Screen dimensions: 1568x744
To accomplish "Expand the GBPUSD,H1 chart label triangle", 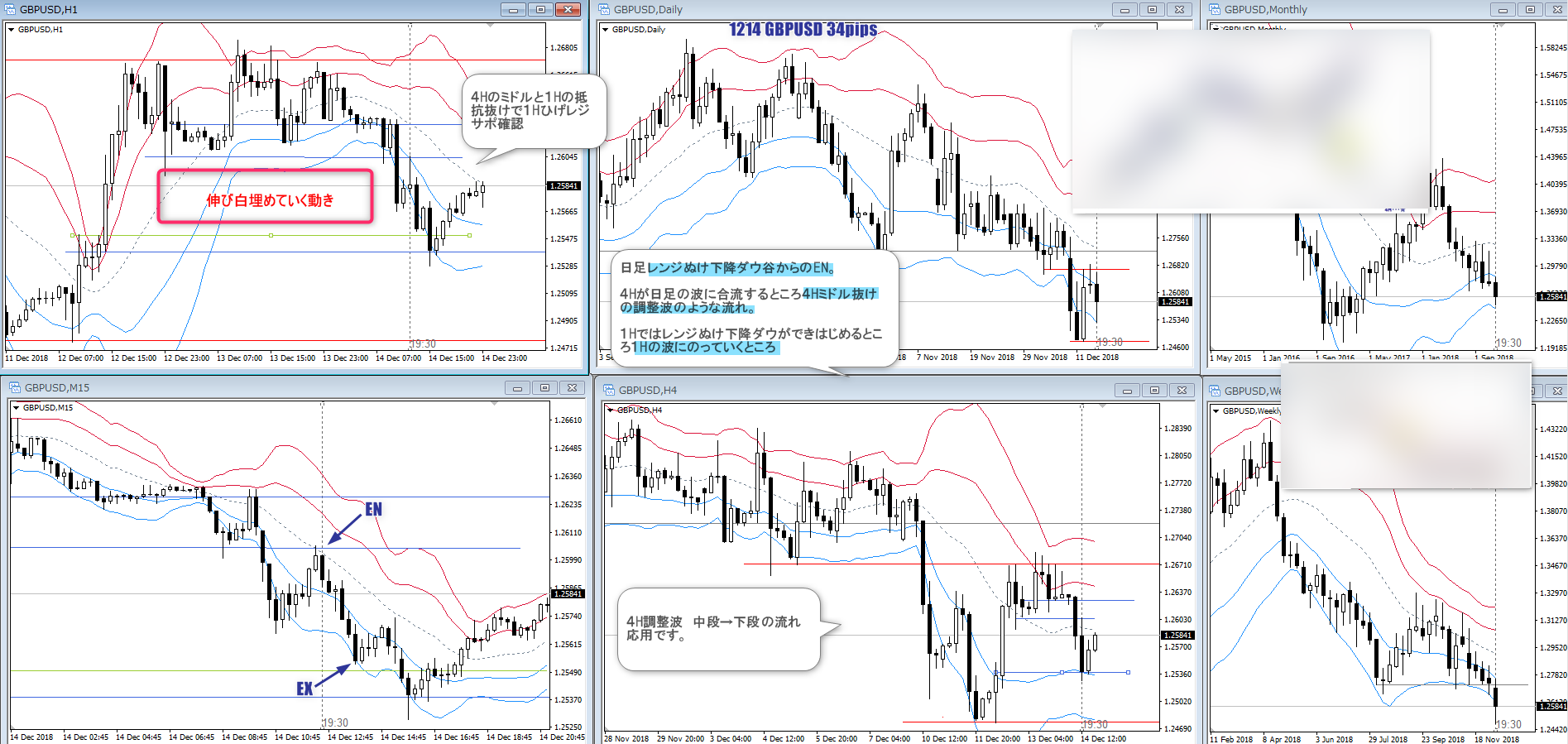I will click(11, 30).
